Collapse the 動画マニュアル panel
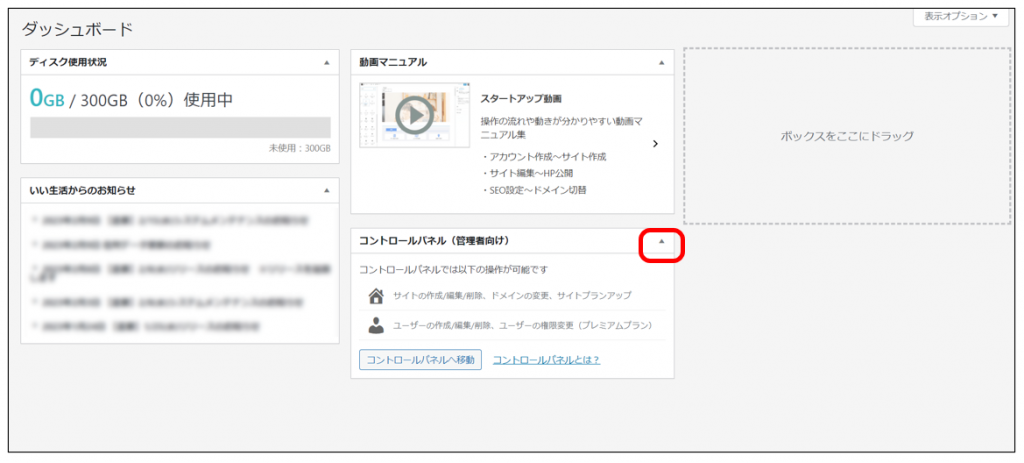 pyautogui.click(x=661, y=63)
